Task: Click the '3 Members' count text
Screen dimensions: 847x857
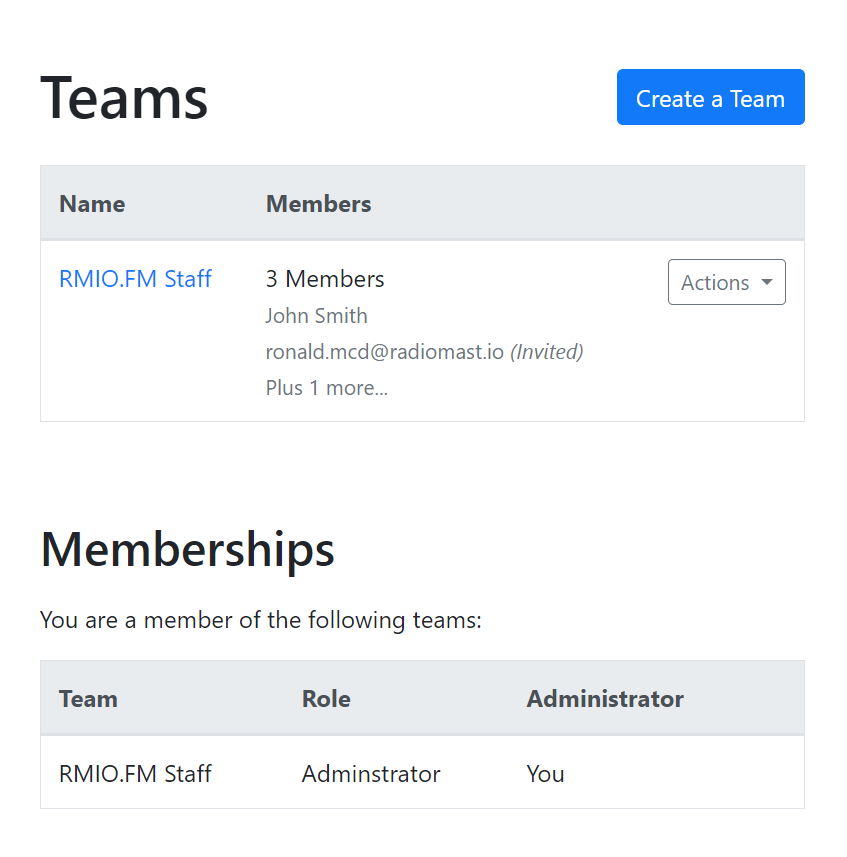Action: (325, 279)
